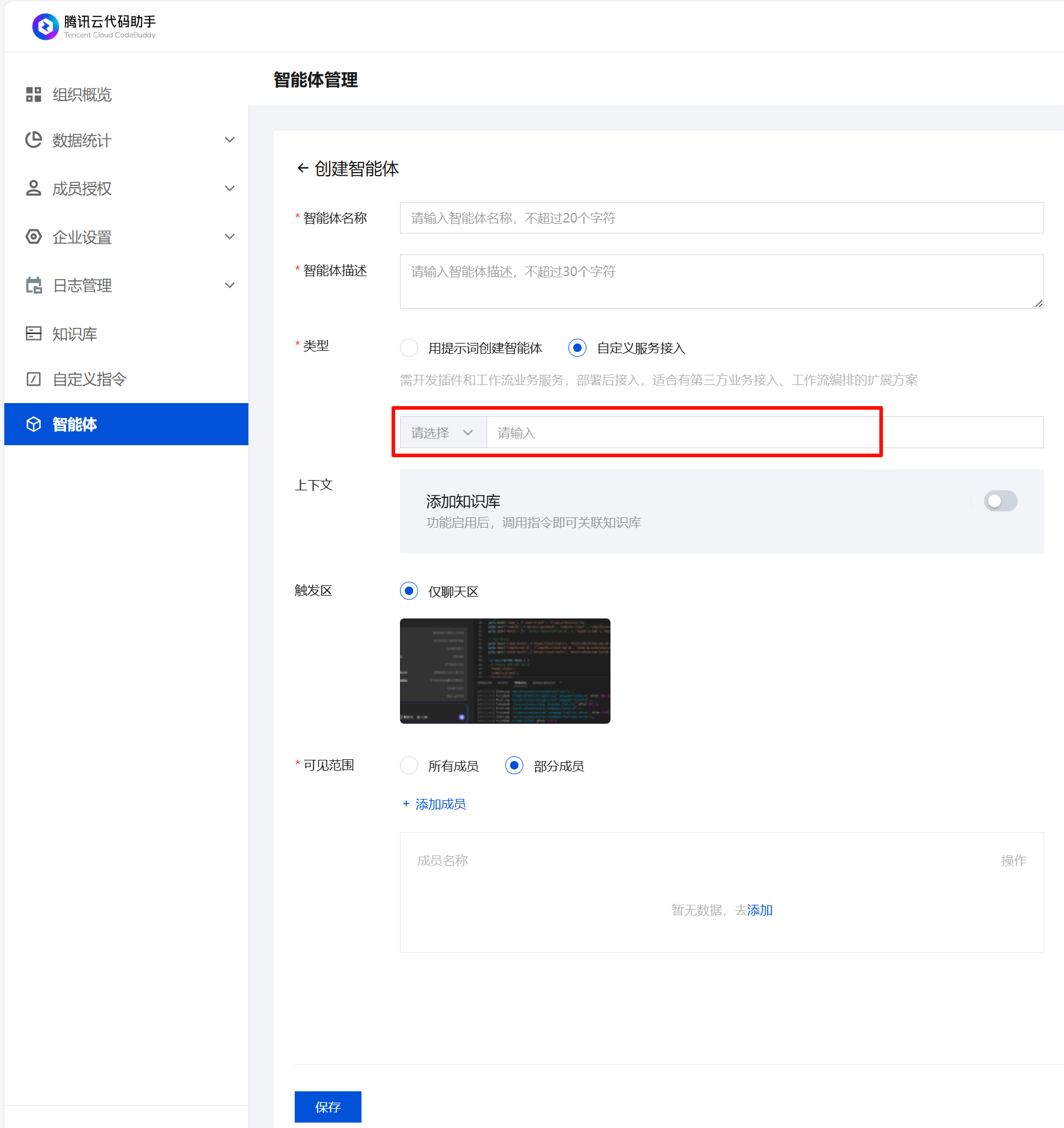
Task: Select 所有成员 visibility radio button
Action: (x=409, y=766)
